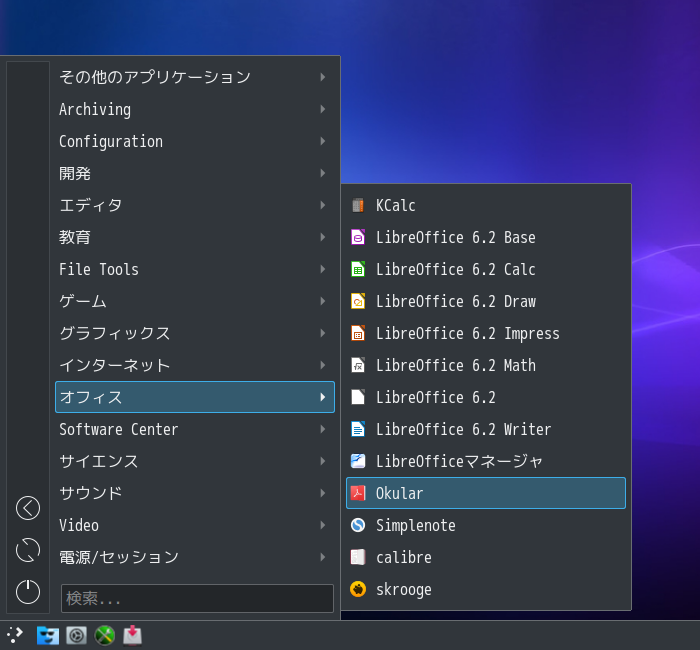Click the LibreOffice 6.2 Draw icon
Screen dimensions: 700x650
[358, 301]
